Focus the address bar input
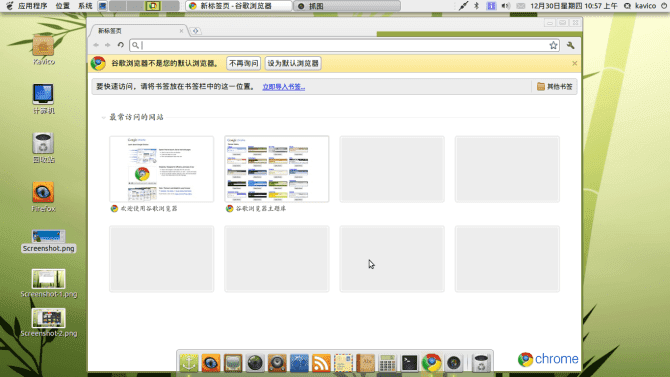 click(x=344, y=45)
